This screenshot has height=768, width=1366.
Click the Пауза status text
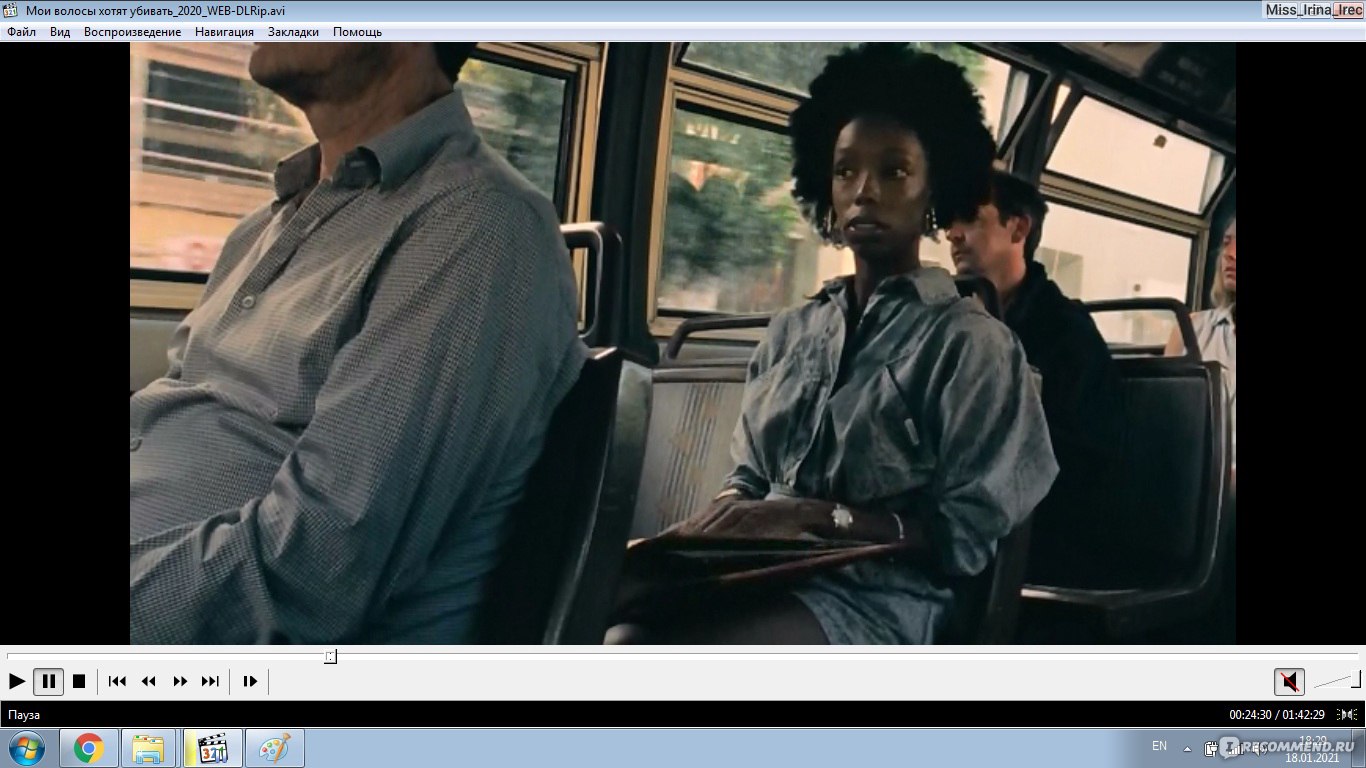pyautogui.click(x=24, y=715)
